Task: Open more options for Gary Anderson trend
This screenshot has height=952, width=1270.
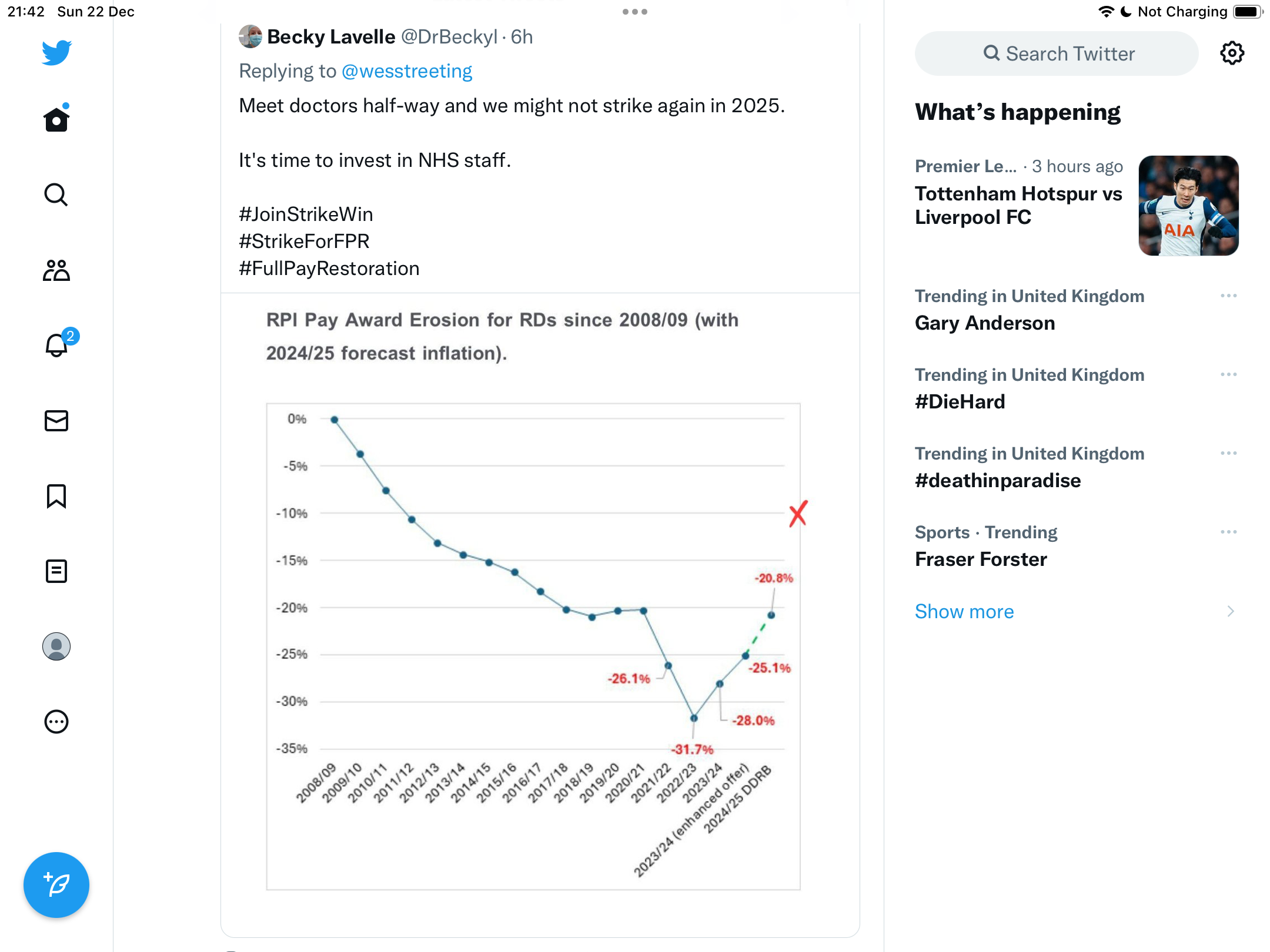Action: tap(1228, 296)
